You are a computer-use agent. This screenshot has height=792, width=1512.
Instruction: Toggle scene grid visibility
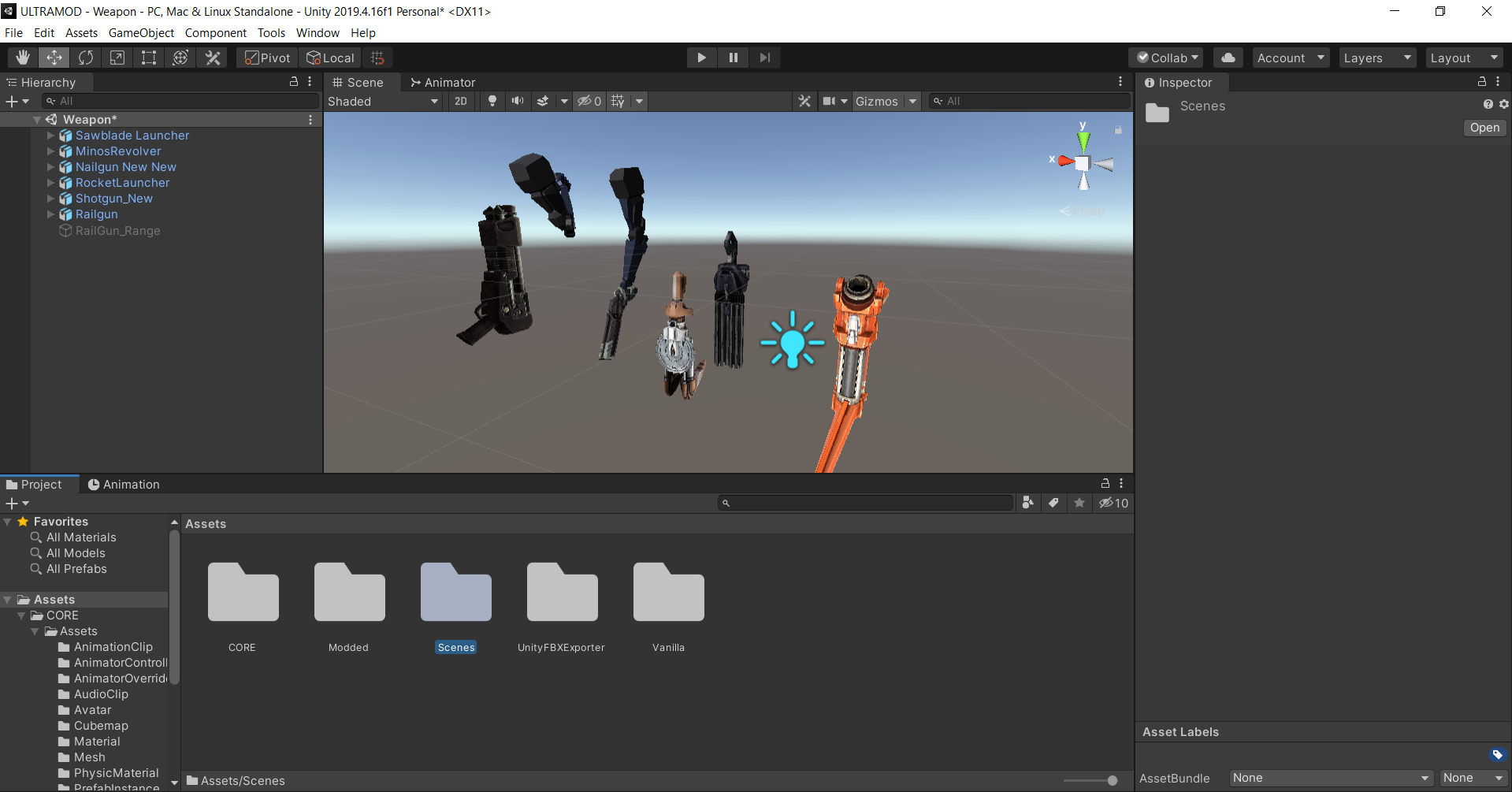tap(618, 101)
